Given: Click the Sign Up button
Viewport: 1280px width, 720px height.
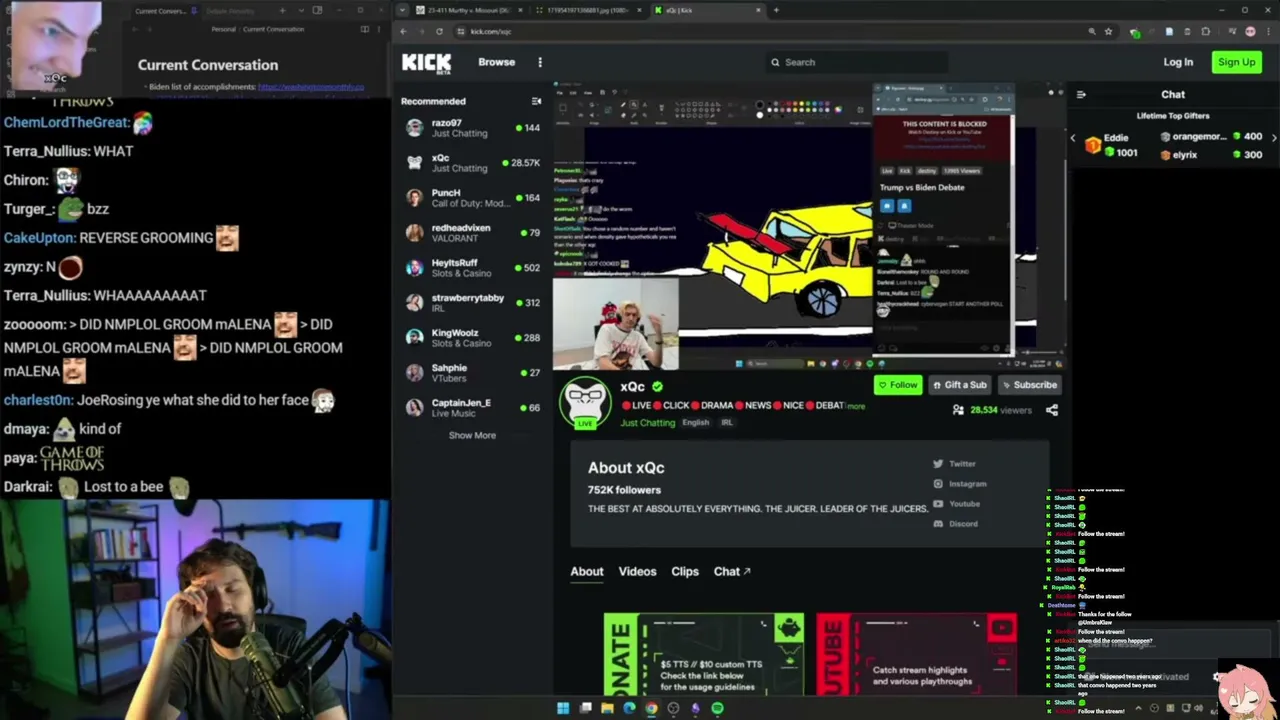Looking at the screenshot, I should pos(1236,62).
